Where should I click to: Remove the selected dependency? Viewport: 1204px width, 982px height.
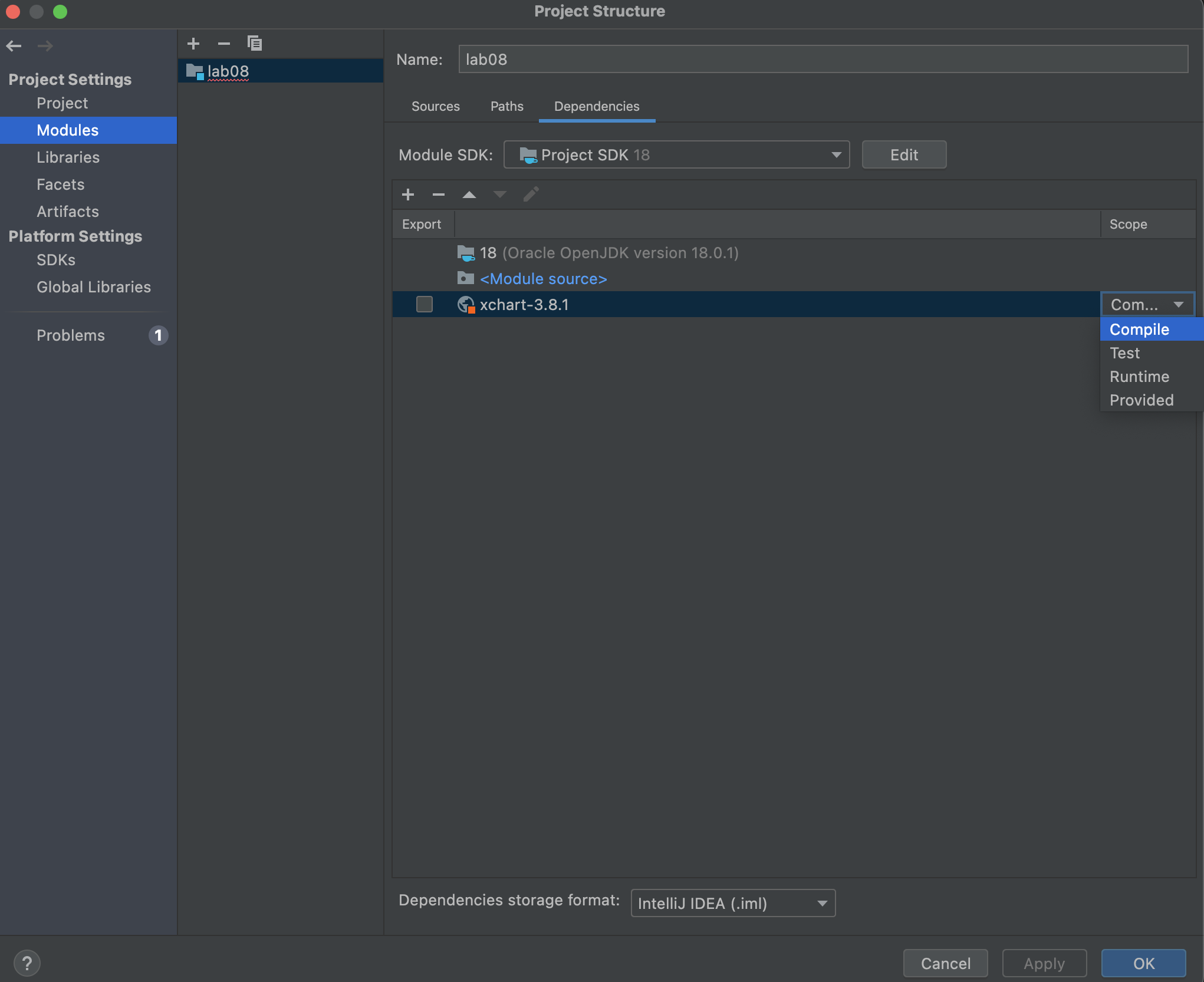(439, 195)
